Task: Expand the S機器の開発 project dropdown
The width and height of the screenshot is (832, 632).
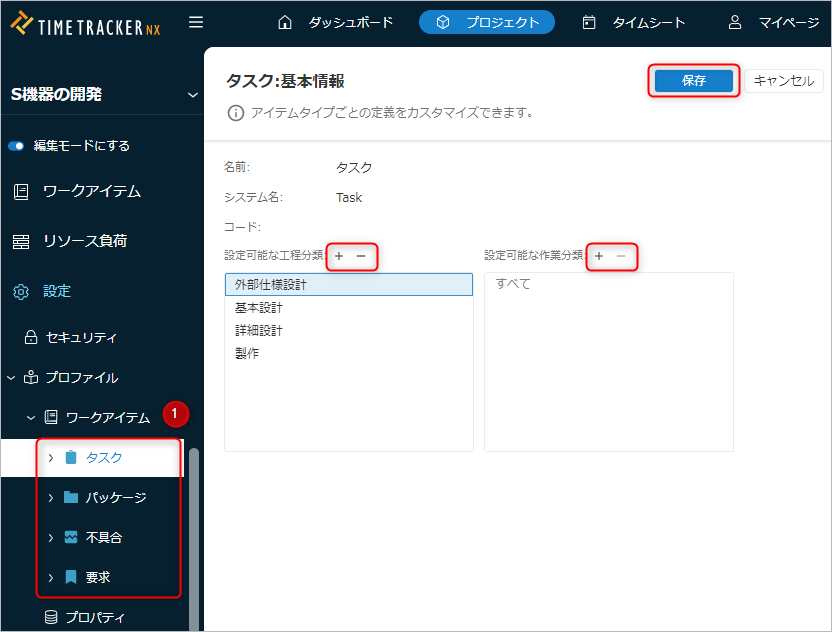Action: (192, 95)
